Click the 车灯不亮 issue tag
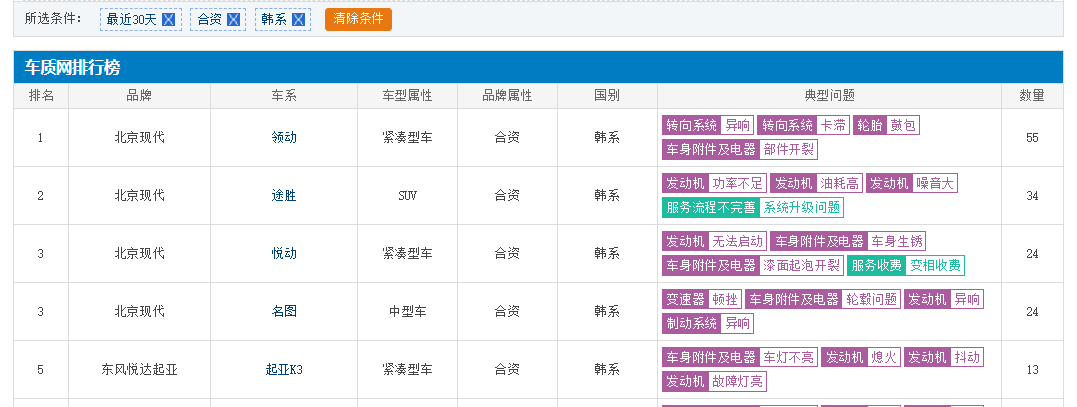 tap(740, 357)
